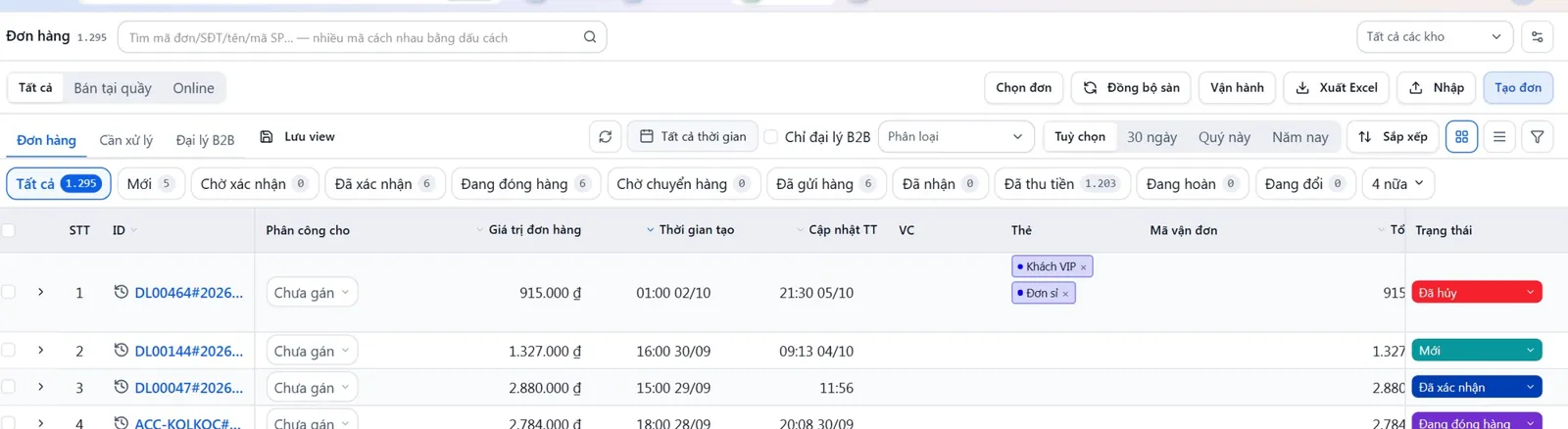Filter by Đã gửi hàng status

[825, 184]
